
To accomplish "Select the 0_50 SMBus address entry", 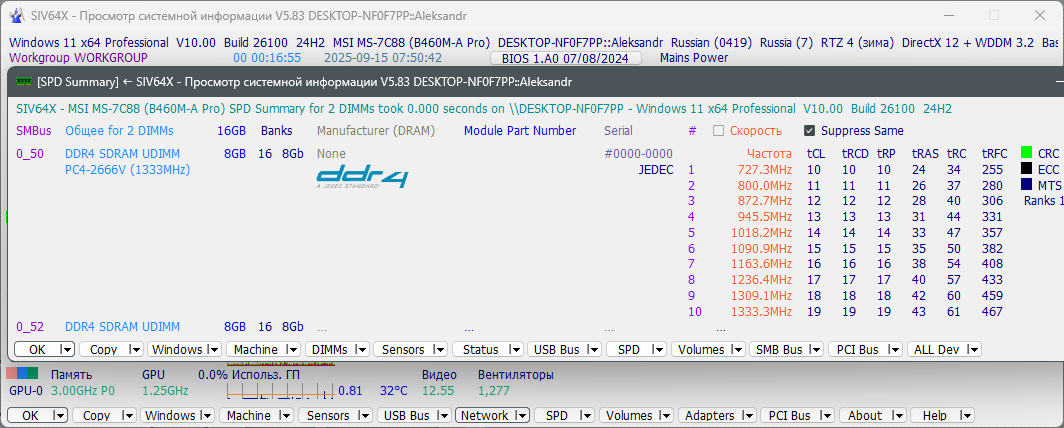I will [30, 154].
